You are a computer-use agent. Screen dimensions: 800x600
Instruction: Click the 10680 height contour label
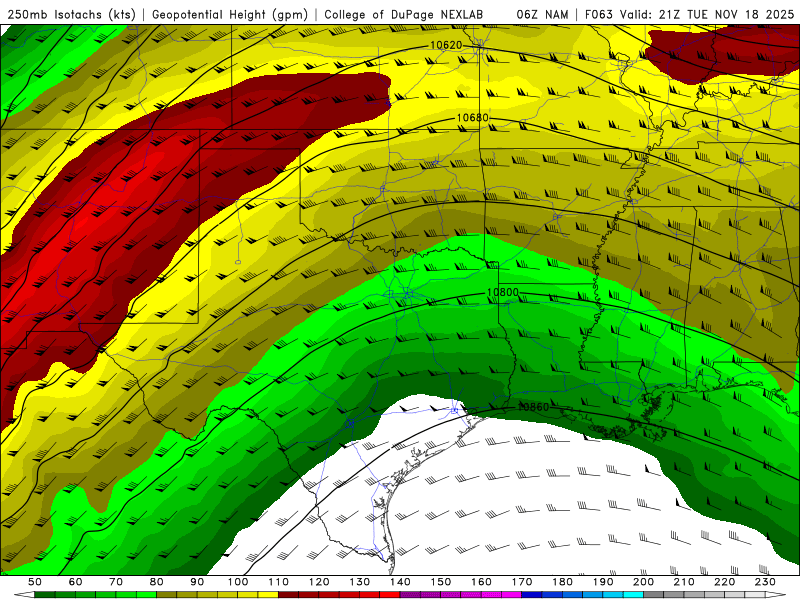[472, 118]
